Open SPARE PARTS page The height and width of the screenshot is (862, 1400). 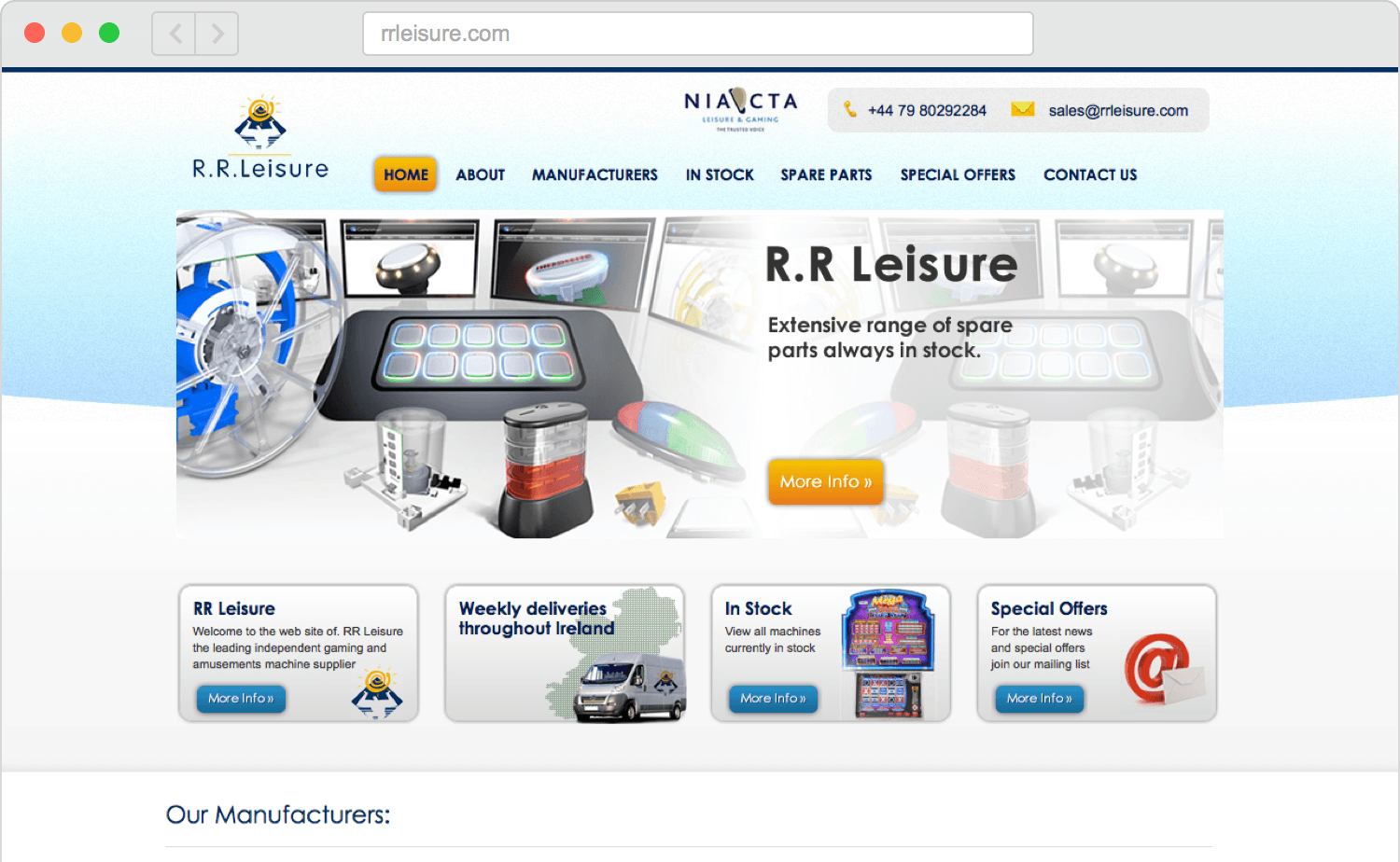coord(826,174)
